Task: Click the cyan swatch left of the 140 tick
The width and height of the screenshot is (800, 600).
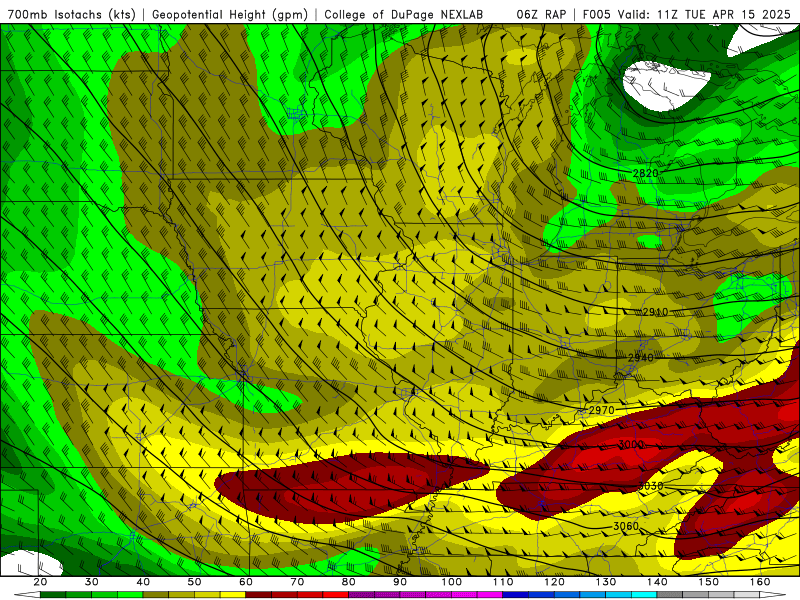Action: pyautogui.click(x=644, y=595)
